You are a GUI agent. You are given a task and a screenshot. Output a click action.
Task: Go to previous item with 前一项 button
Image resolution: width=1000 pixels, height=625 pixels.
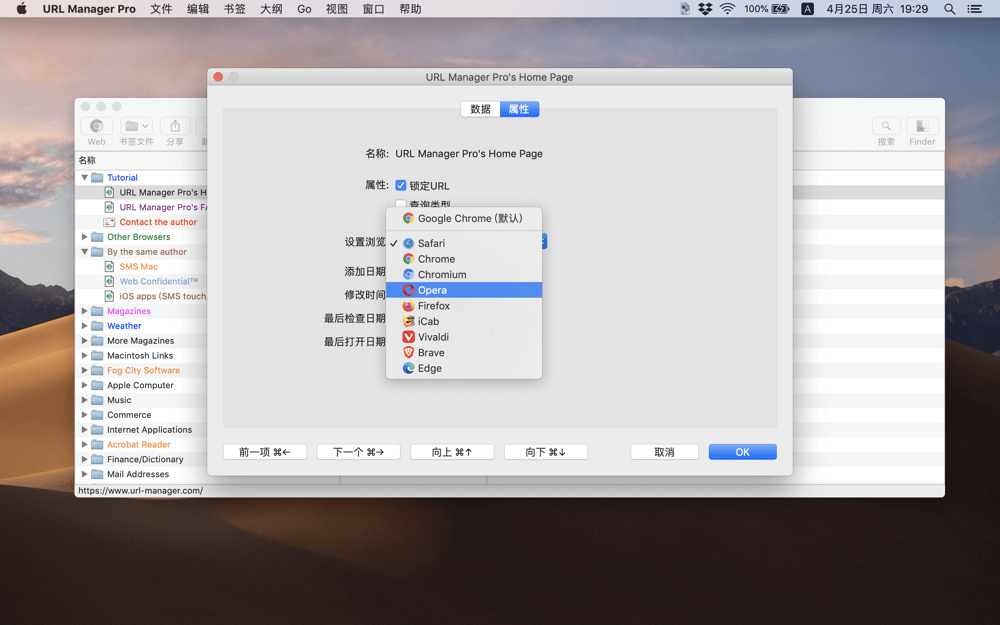265,452
